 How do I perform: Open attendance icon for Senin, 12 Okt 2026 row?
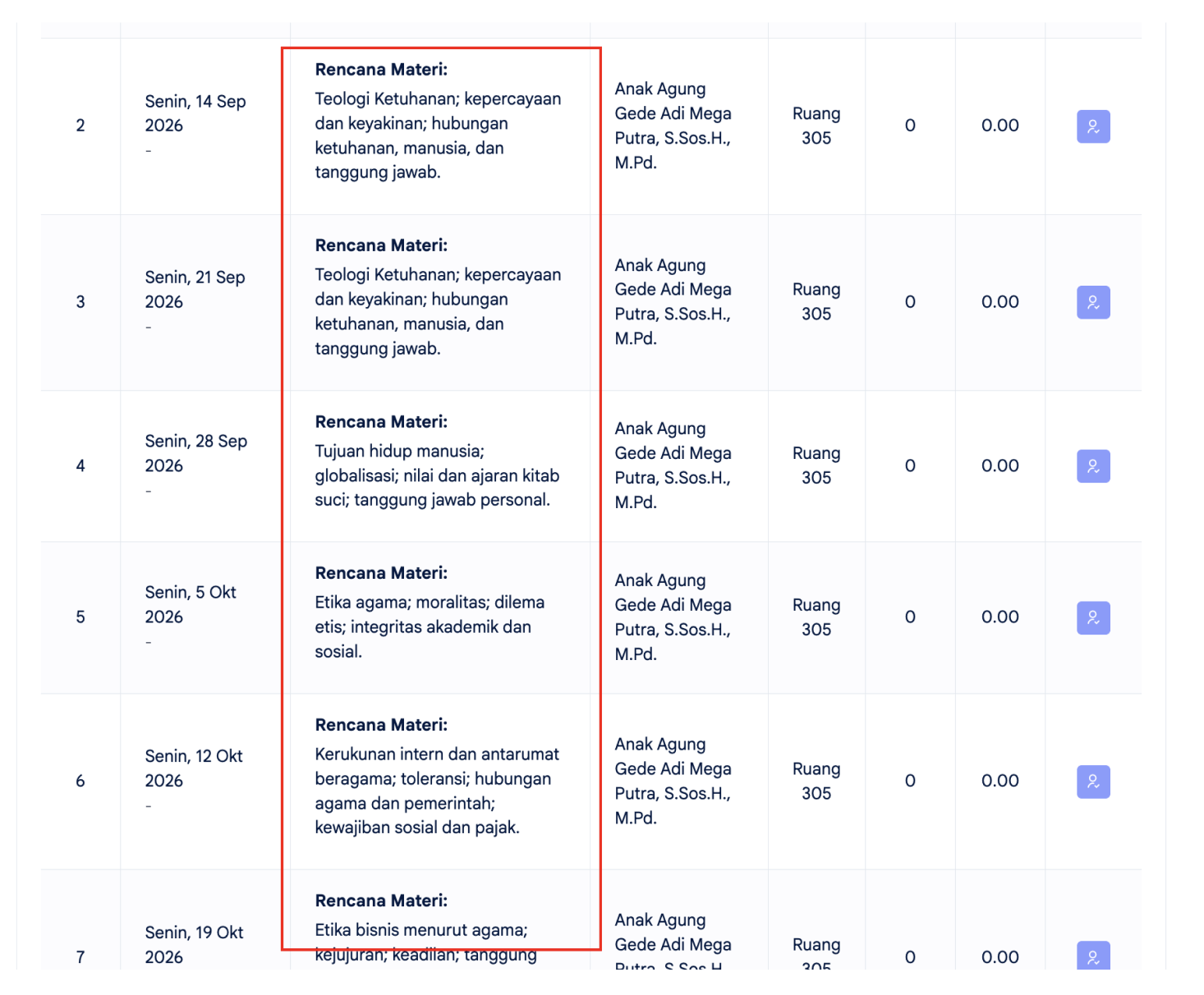point(1093,782)
